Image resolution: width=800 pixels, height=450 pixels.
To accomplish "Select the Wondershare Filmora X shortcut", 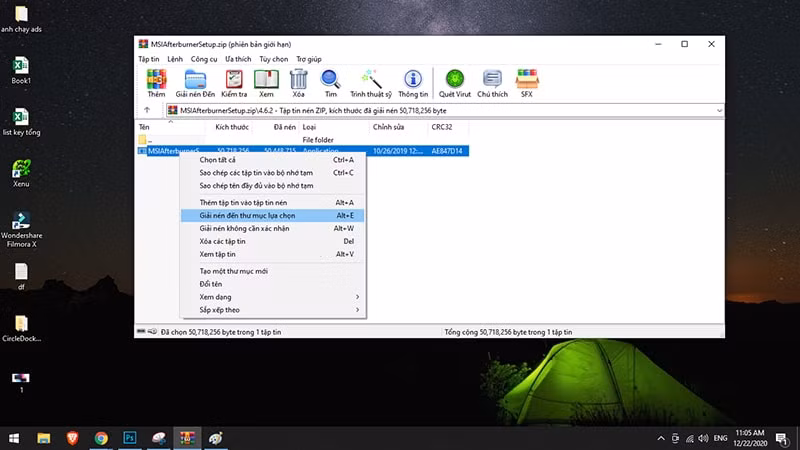I will [x=21, y=229].
